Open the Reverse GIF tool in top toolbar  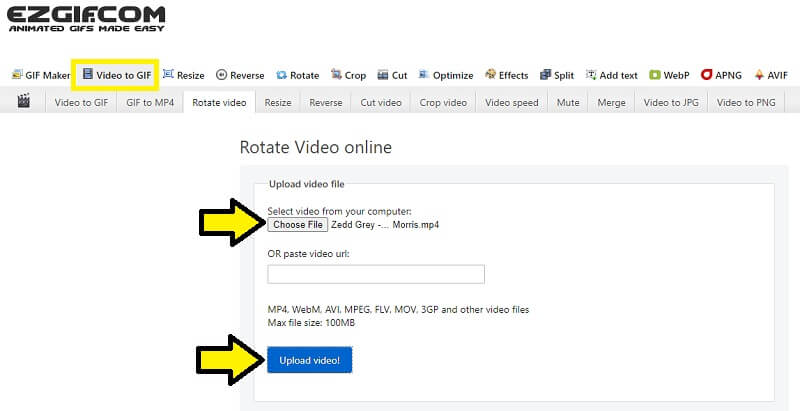[x=240, y=75]
